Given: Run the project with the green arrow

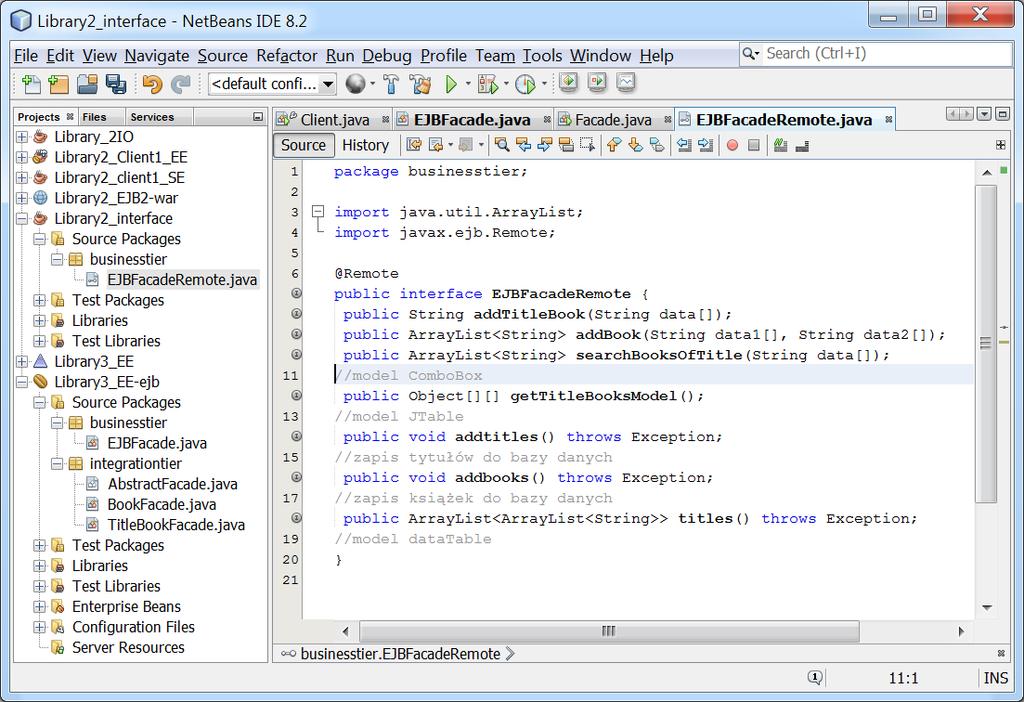Looking at the screenshot, I should (451, 84).
